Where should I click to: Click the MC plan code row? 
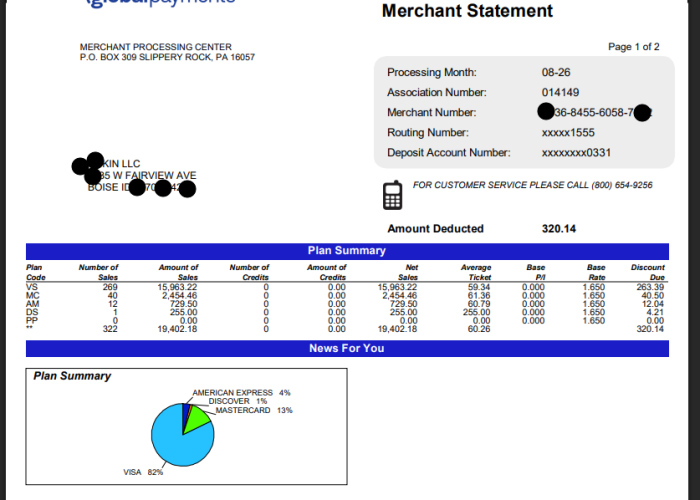(345, 296)
